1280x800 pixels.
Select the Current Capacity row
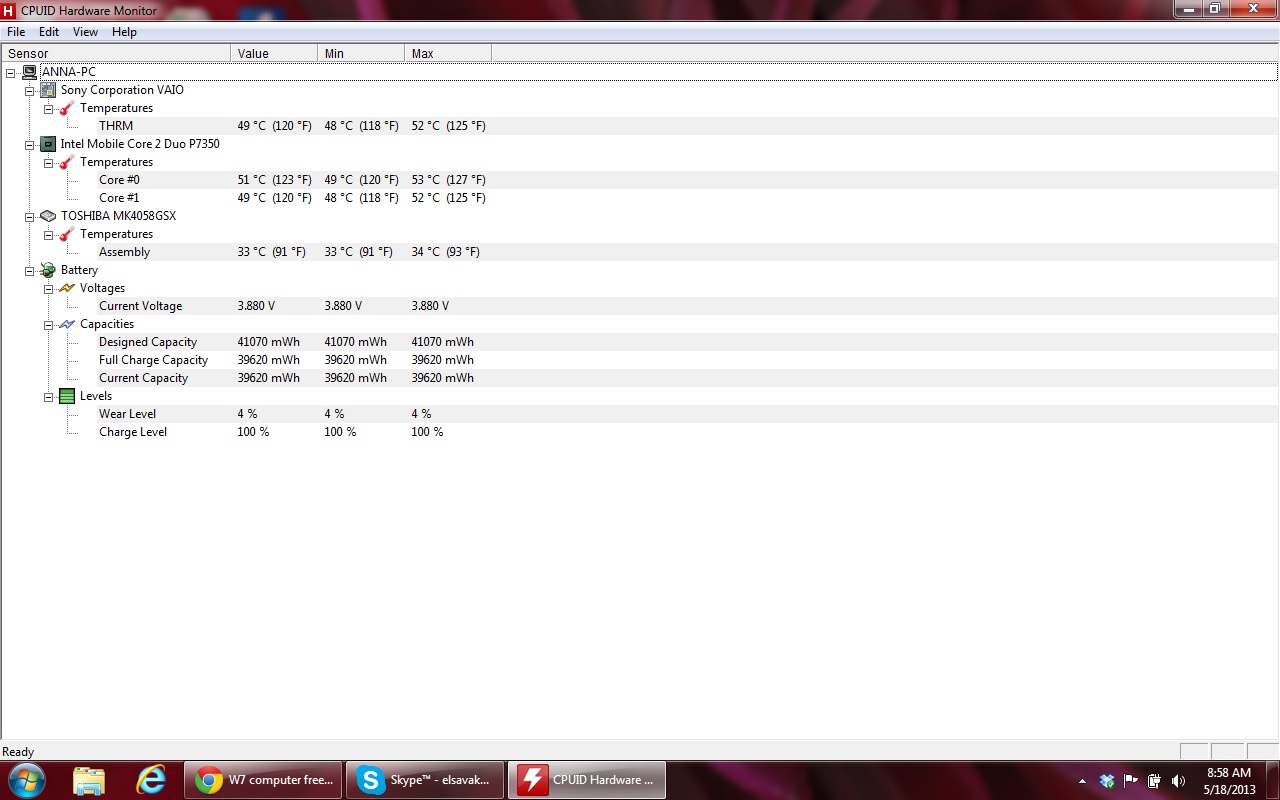tap(640, 378)
